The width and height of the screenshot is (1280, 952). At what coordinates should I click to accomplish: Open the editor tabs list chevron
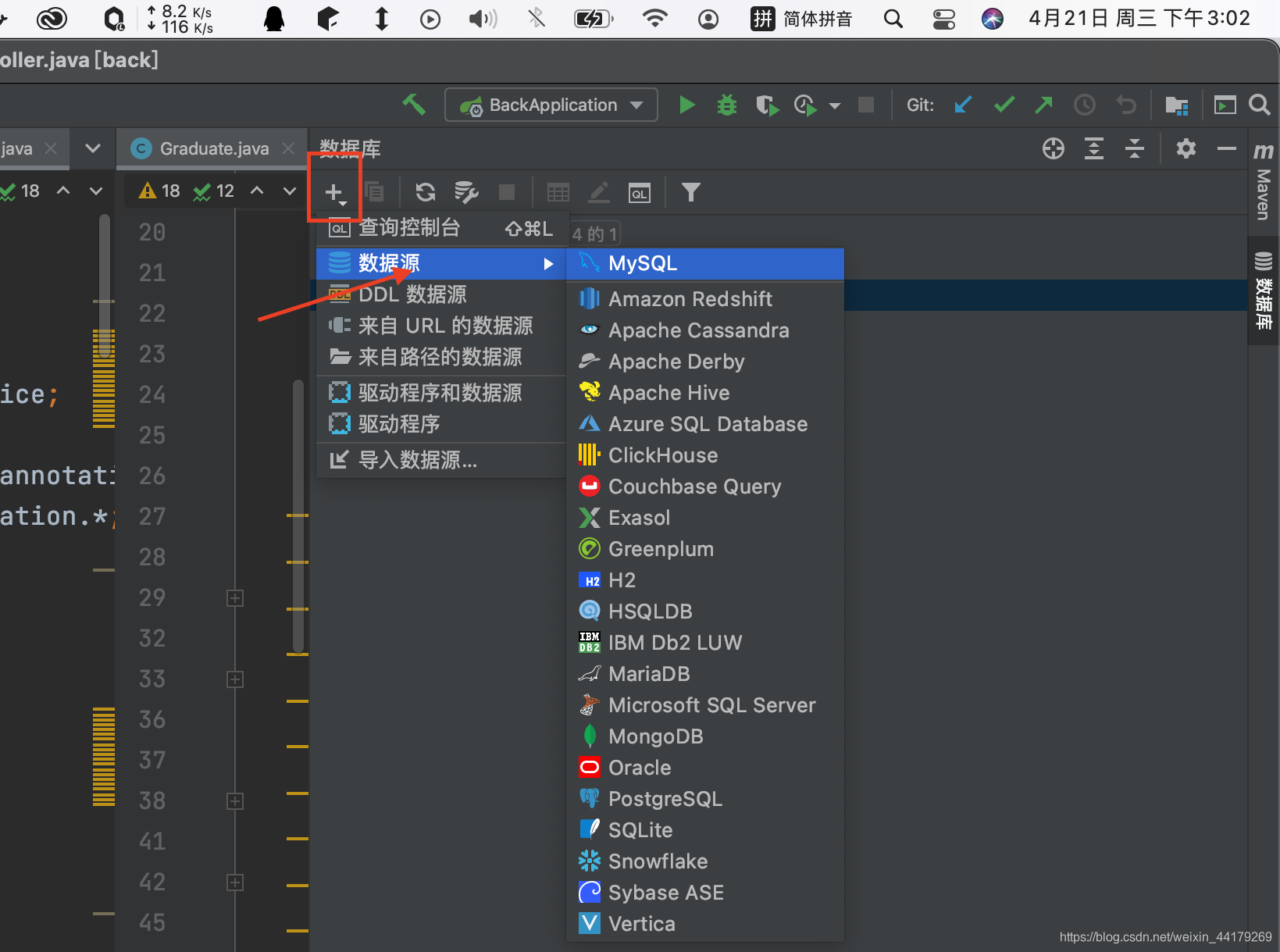click(x=93, y=148)
